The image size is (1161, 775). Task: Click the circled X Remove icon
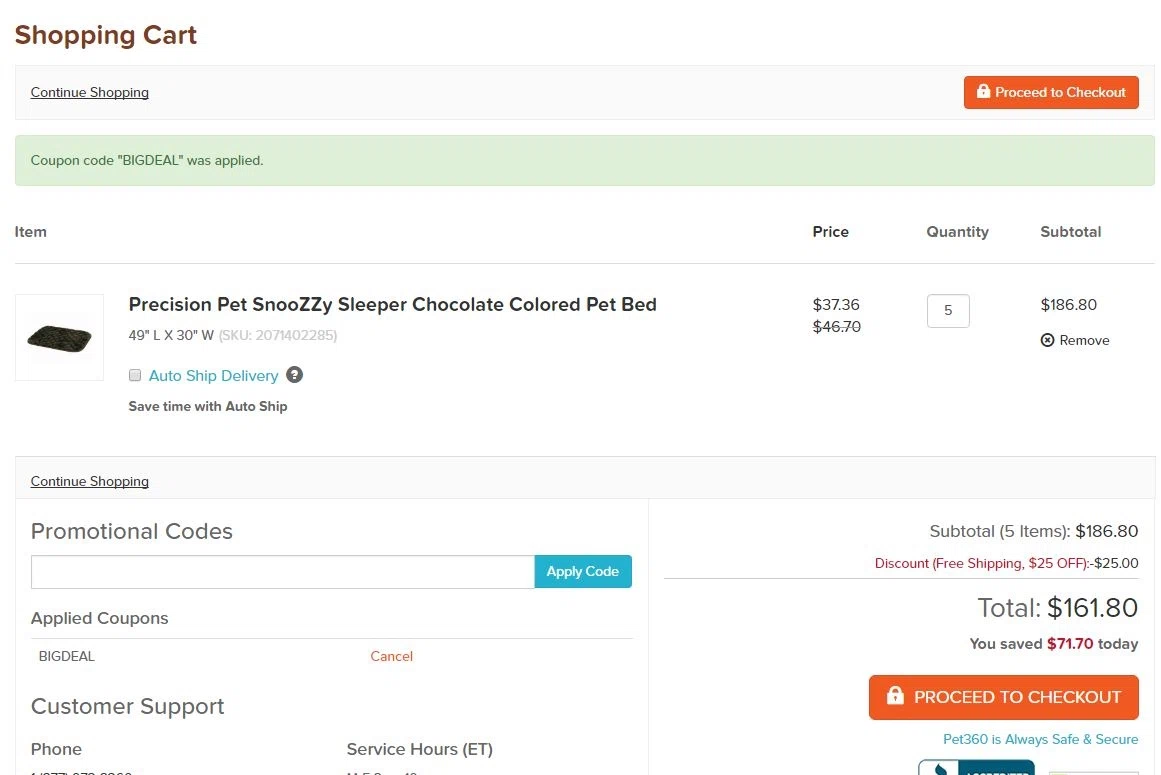coord(1047,340)
